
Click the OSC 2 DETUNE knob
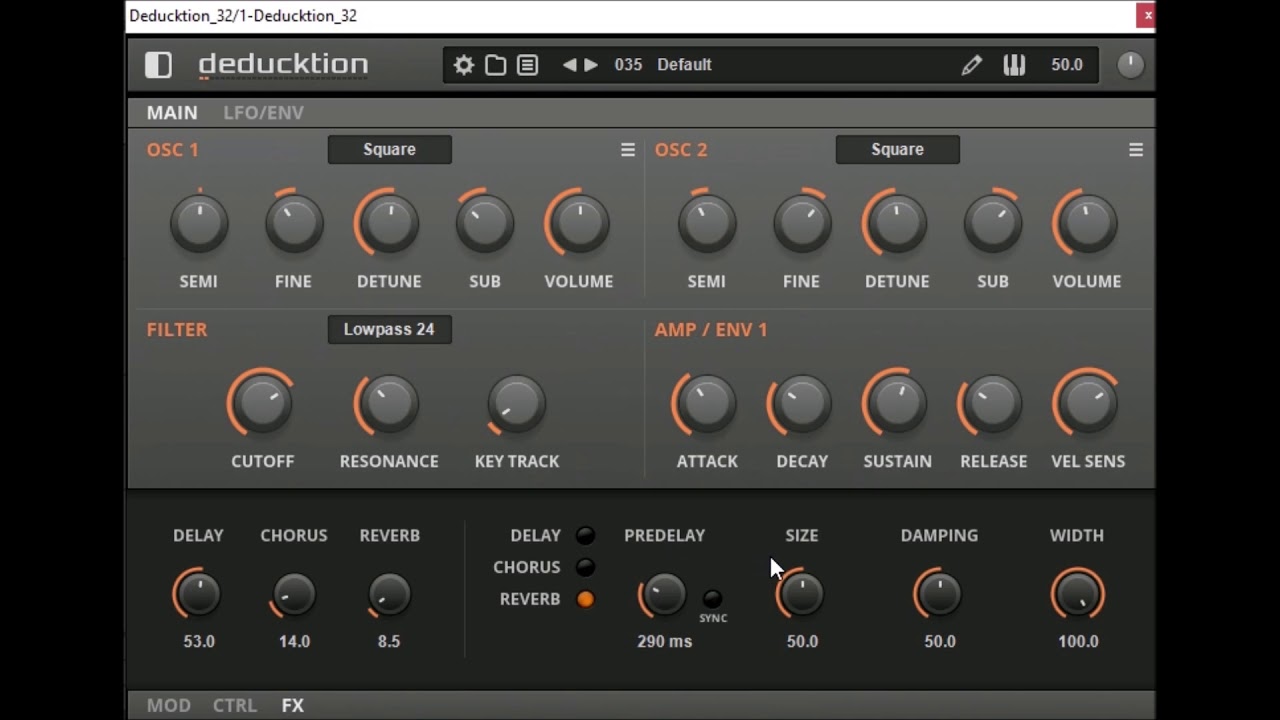click(x=896, y=223)
